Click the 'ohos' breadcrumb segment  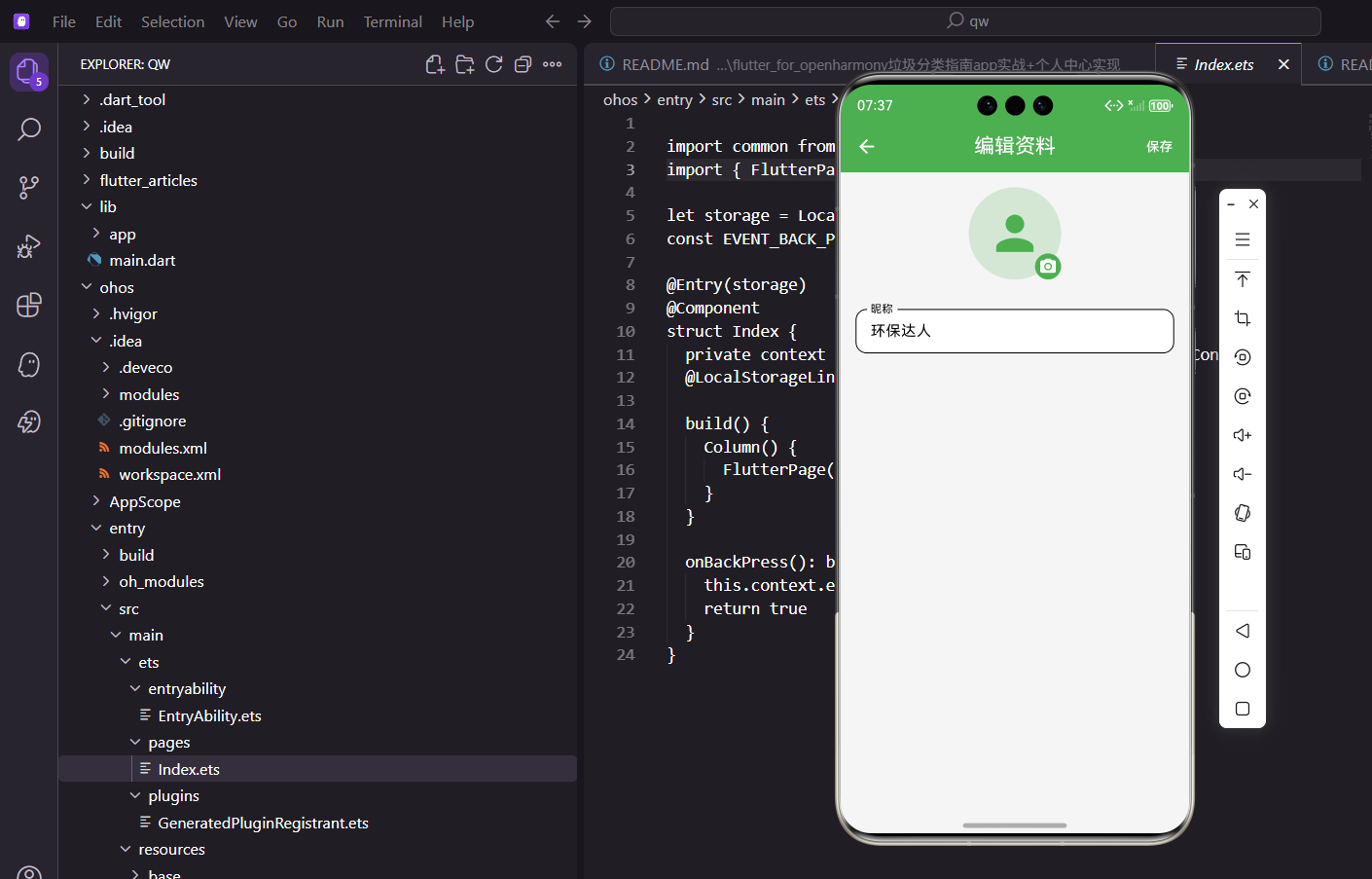[620, 99]
